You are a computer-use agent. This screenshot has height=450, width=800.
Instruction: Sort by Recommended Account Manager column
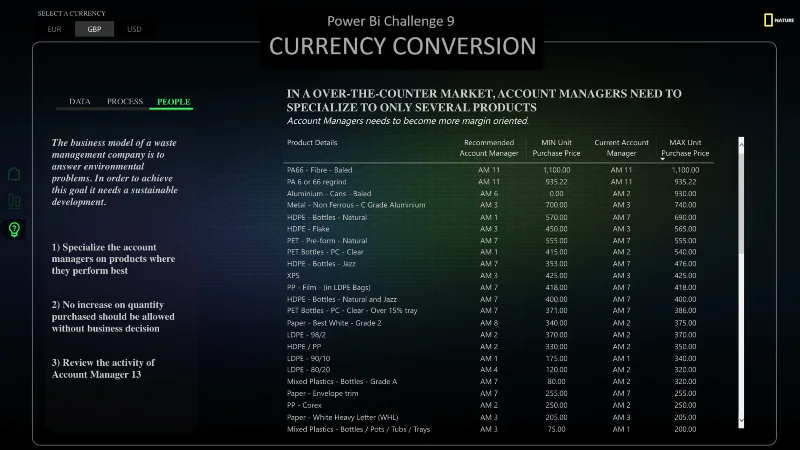pos(489,148)
